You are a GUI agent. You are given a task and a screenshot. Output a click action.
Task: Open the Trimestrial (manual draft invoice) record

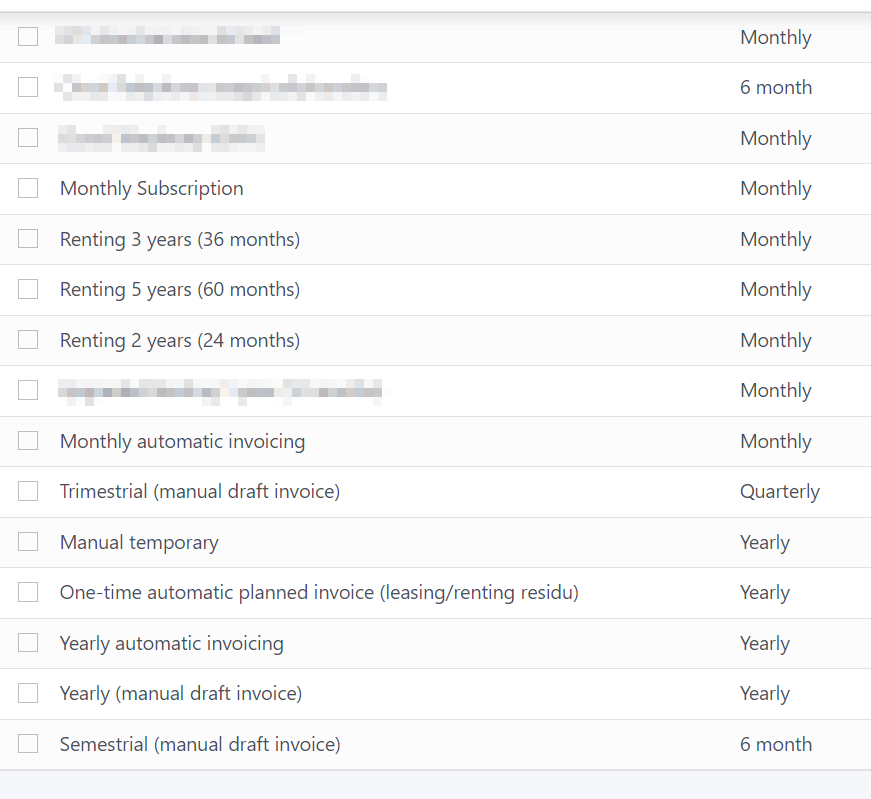point(200,491)
